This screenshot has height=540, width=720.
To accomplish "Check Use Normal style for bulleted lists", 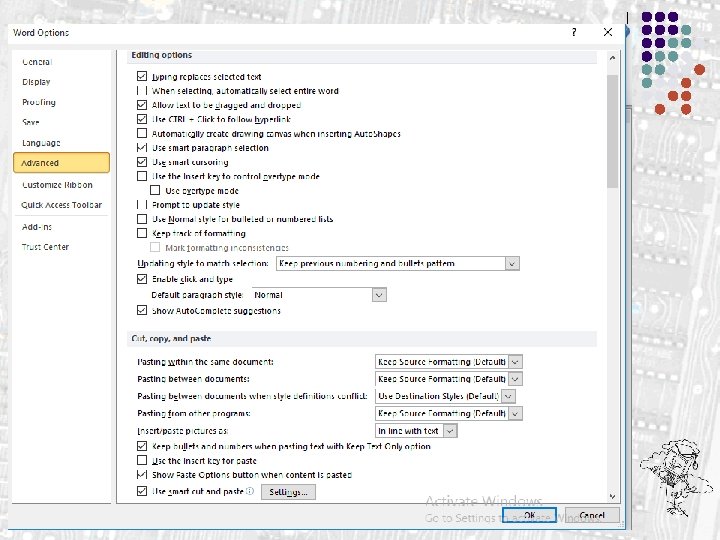I will [x=142, y=219].
